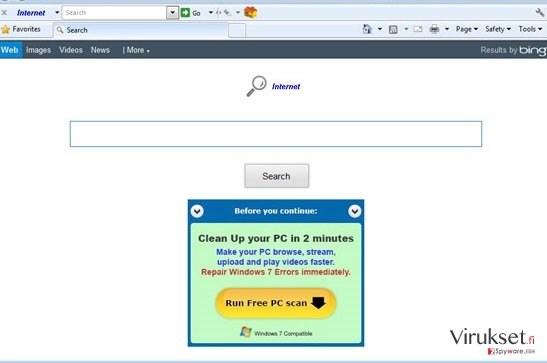This screenshot has height=363, width=547.
Task: Select the Search browser tab
Action: click(141, 30)
